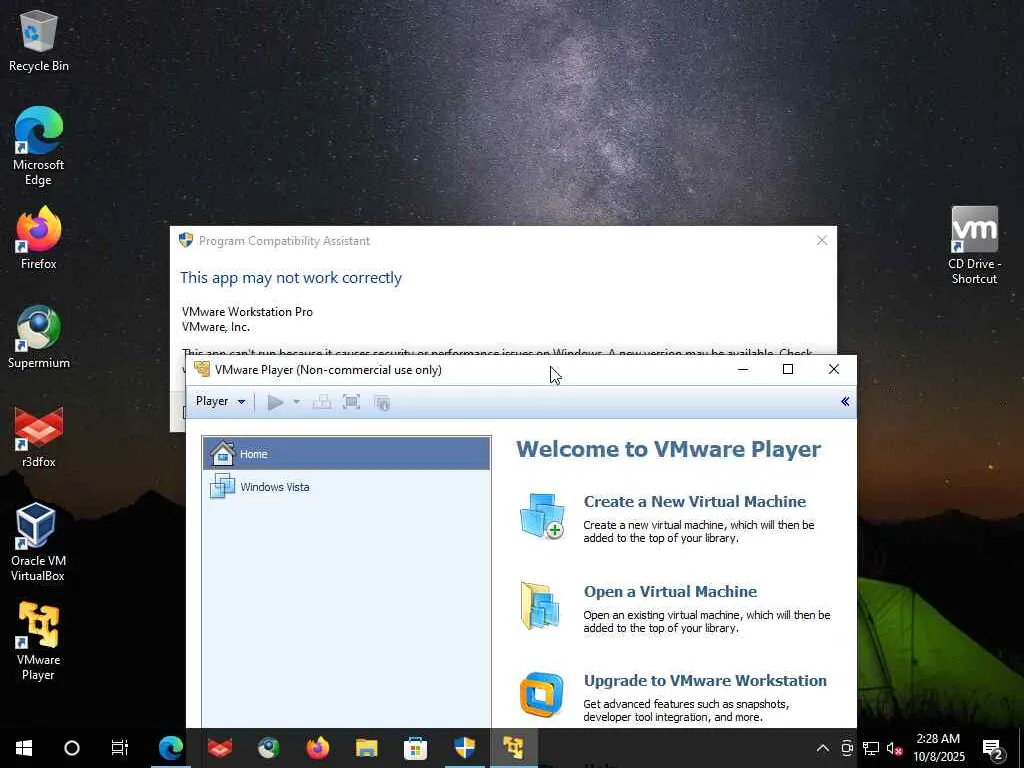
Task: Open File Explorer from the taskbar
Action: pyautogui.click(x=367, y=748)
